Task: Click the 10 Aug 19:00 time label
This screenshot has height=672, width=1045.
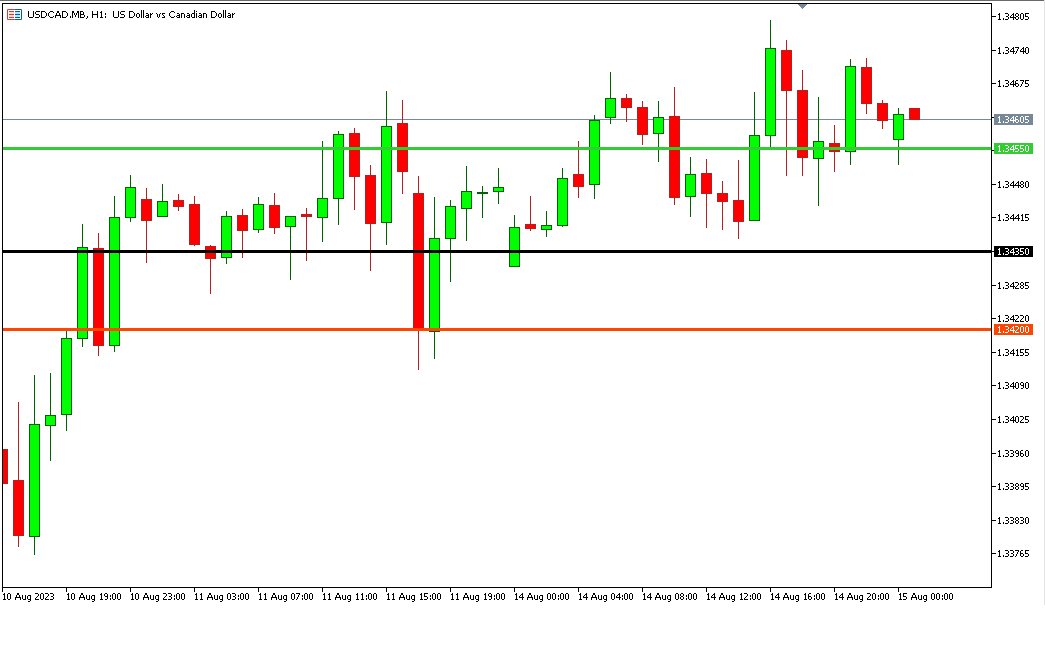Action: pyautogui.click(x=93, y=597)
